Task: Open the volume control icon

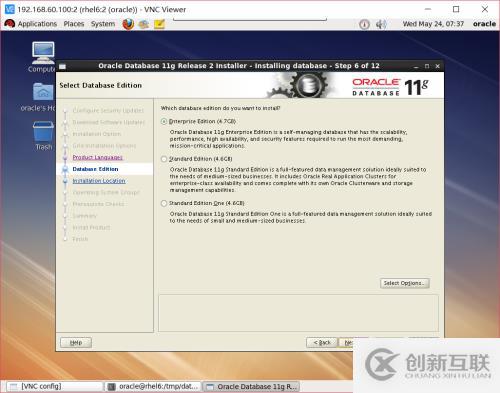Action: [x=381, y=24]
